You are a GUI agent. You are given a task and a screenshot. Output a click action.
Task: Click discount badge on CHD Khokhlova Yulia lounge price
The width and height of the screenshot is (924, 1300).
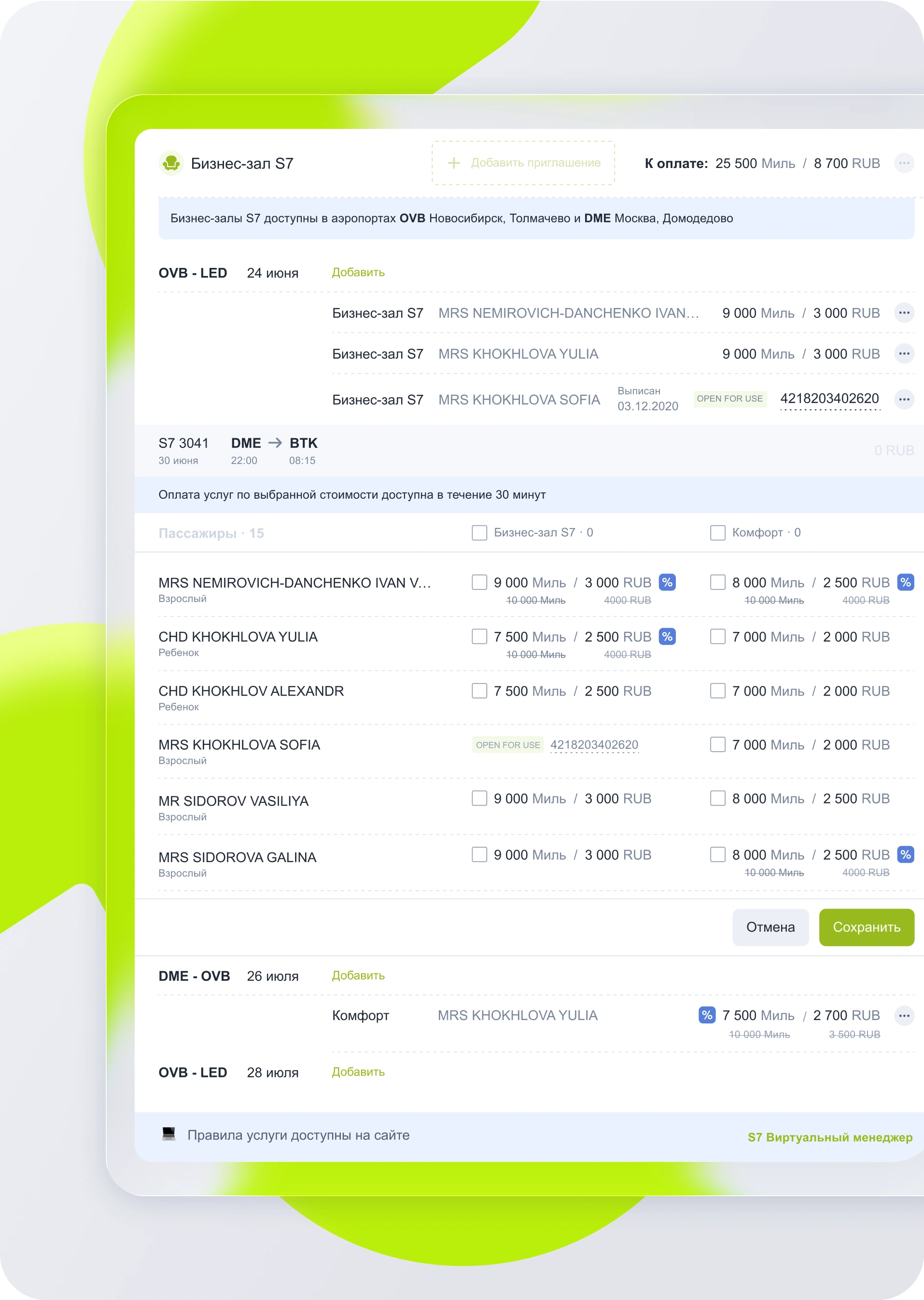point(667,637)
